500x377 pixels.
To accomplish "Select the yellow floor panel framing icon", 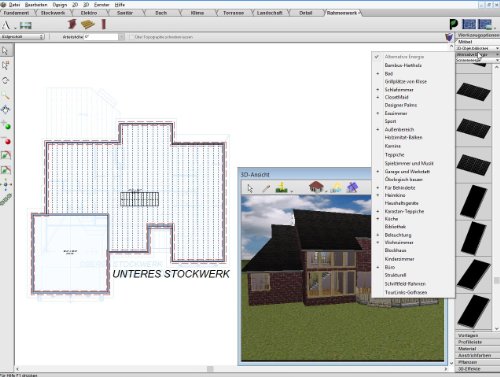I will coord(88,24).
